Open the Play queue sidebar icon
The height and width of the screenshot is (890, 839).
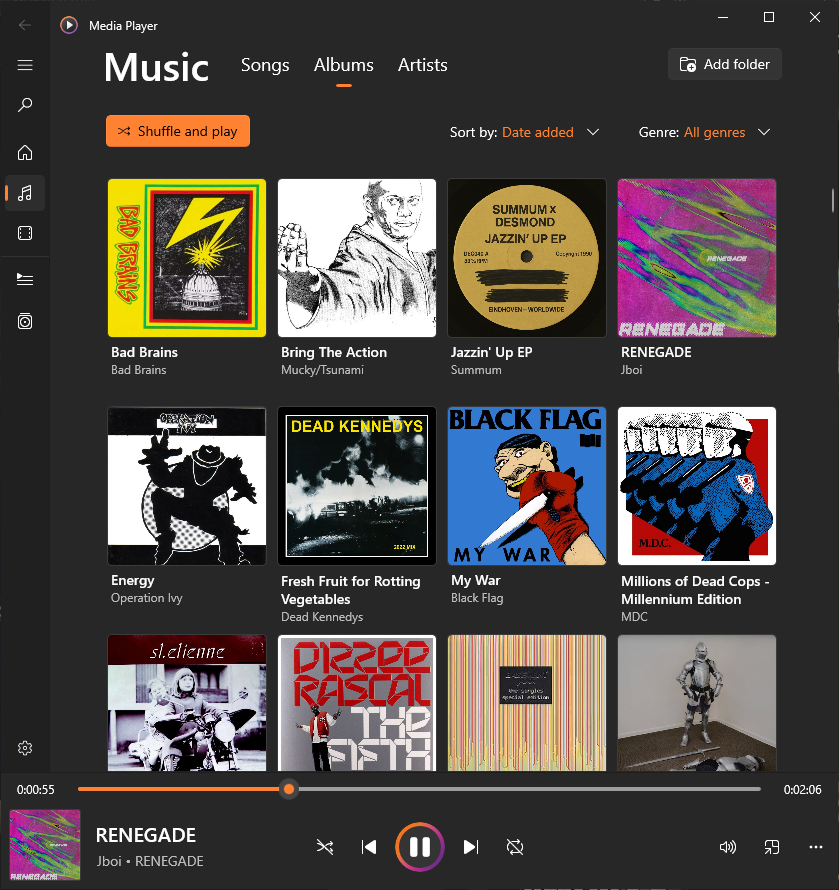(25, 279)
